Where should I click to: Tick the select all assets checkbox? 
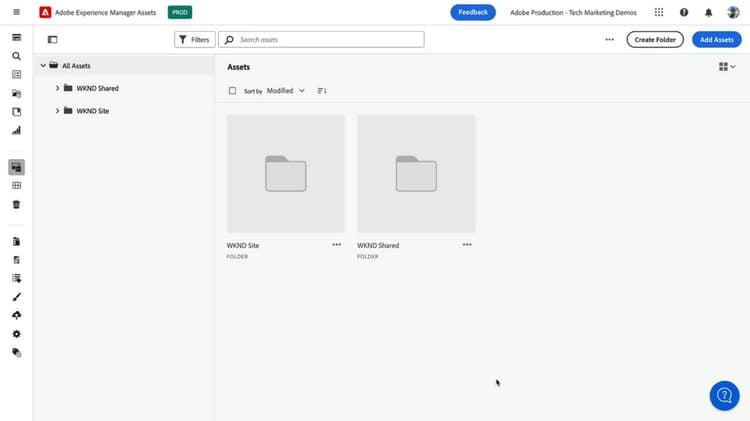[232, 91]
